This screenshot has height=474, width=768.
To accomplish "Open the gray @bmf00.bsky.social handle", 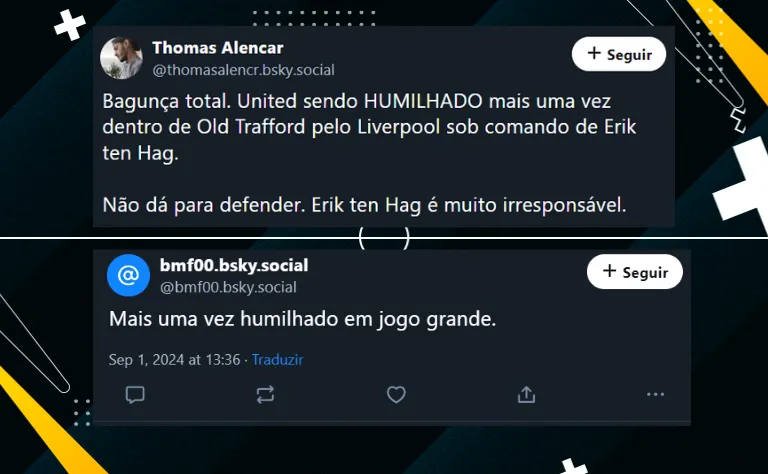I will 228,287.
